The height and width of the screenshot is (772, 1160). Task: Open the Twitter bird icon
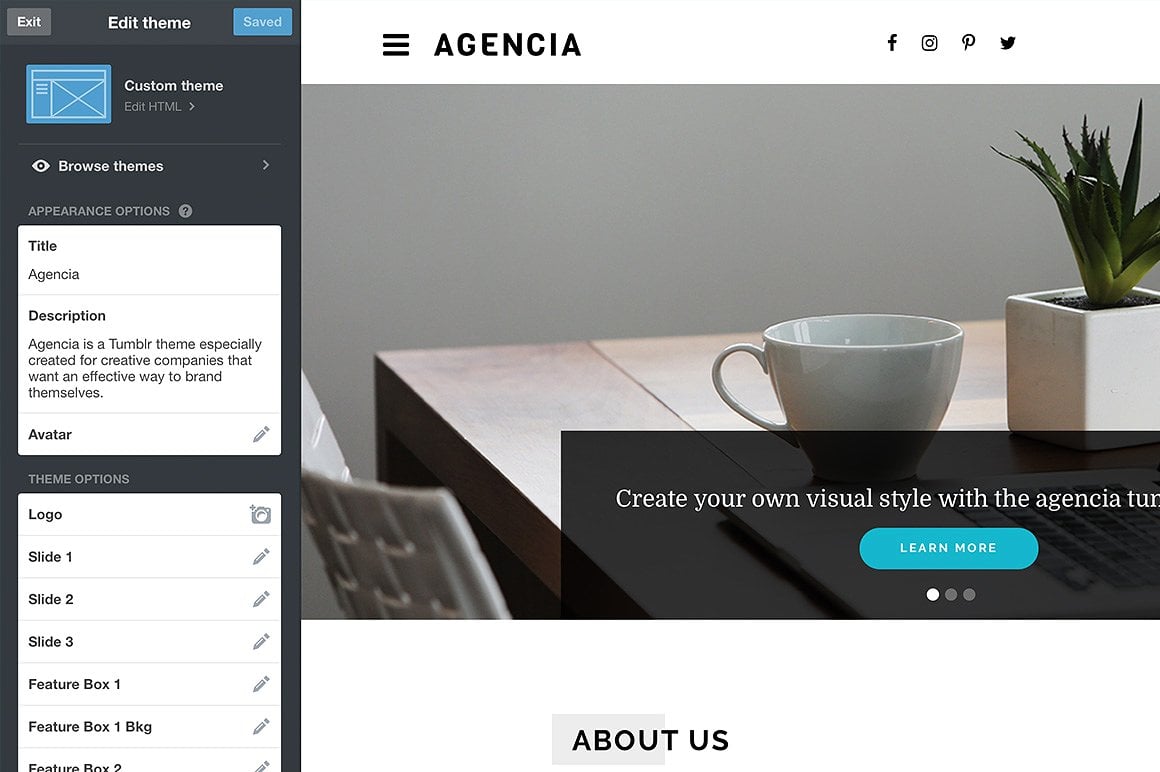pos(1008,43)
